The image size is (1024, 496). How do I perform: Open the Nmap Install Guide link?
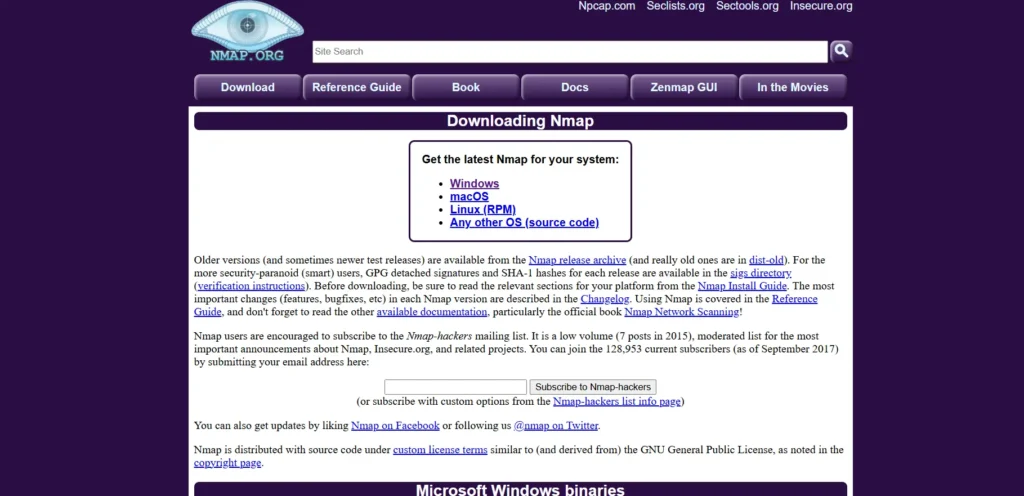pyautogui.click(x=743, y=286)
